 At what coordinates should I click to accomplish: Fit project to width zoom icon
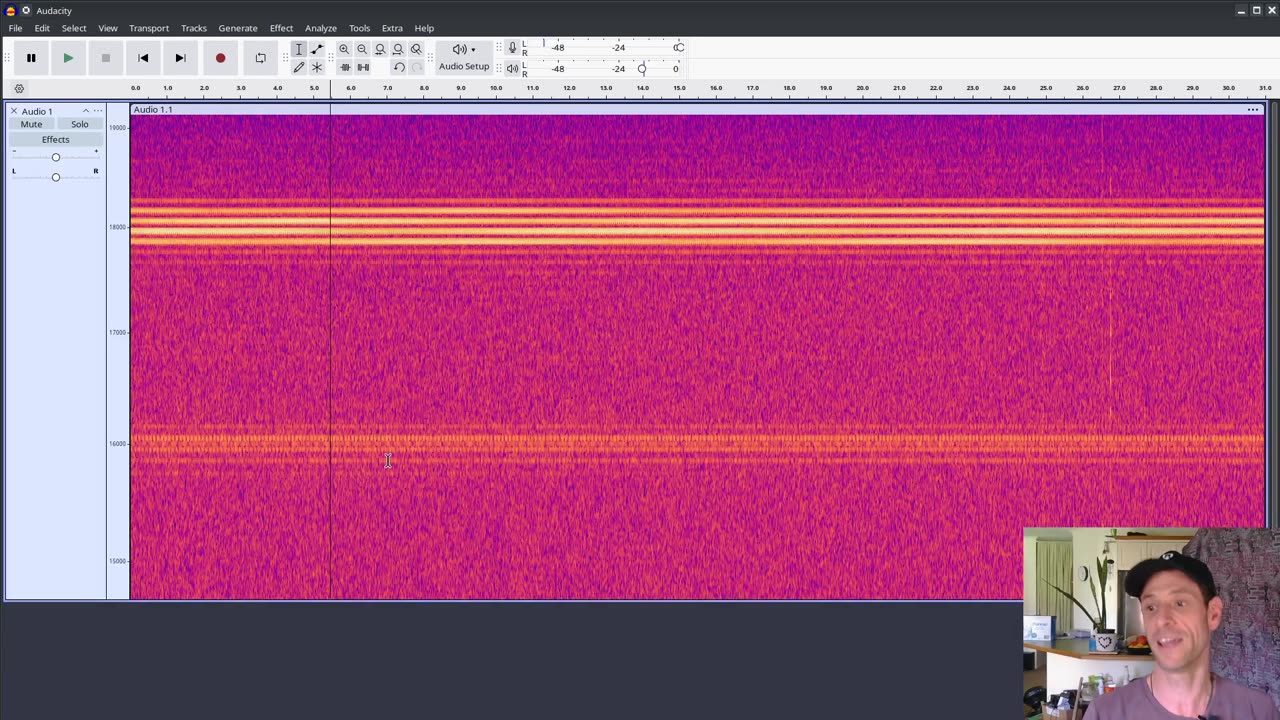tap(398, 49)
